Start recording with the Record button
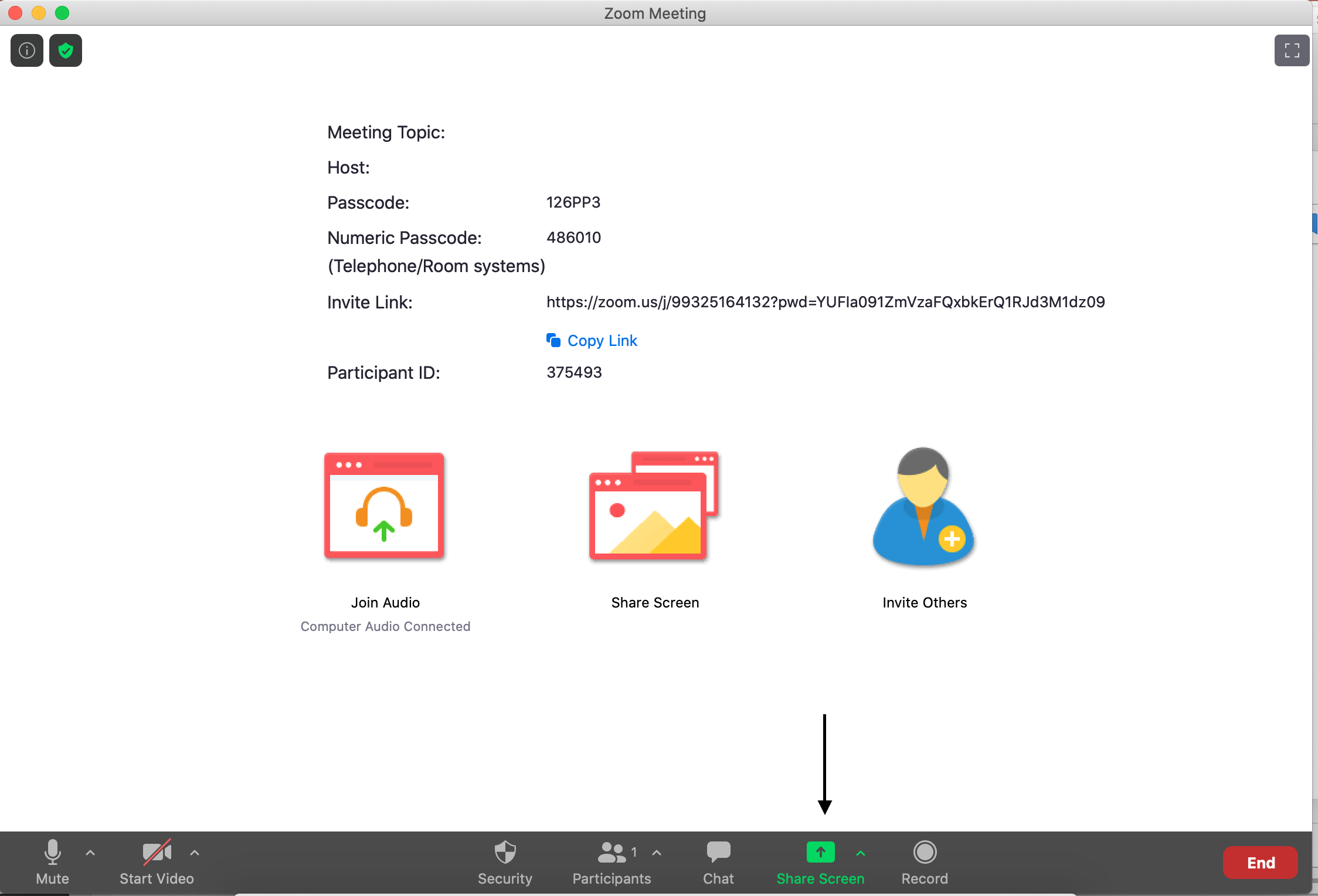The image size is (1318, 896). [925, 862]
